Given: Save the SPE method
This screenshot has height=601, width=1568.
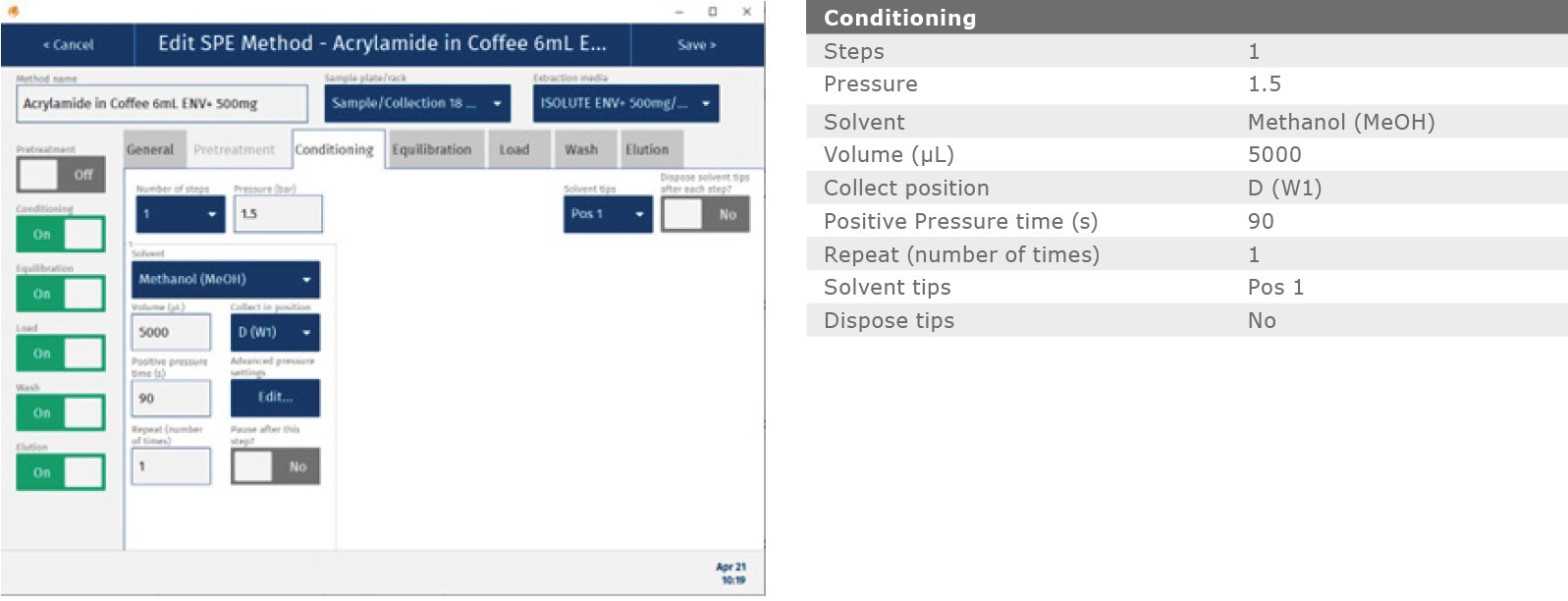Looking at the screenshot, I should click(696, 45).
